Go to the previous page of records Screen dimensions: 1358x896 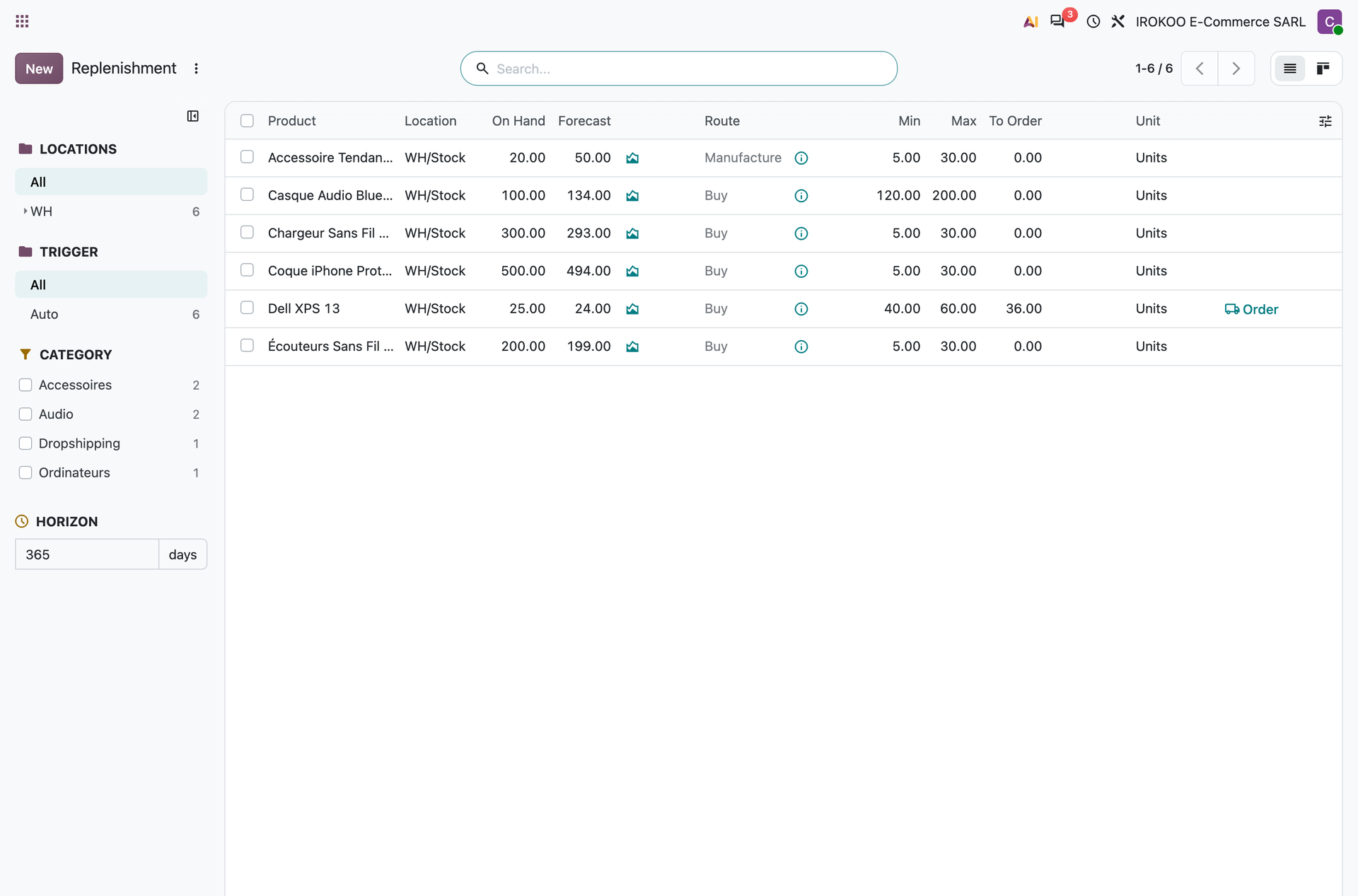(x=1200, y=69)
